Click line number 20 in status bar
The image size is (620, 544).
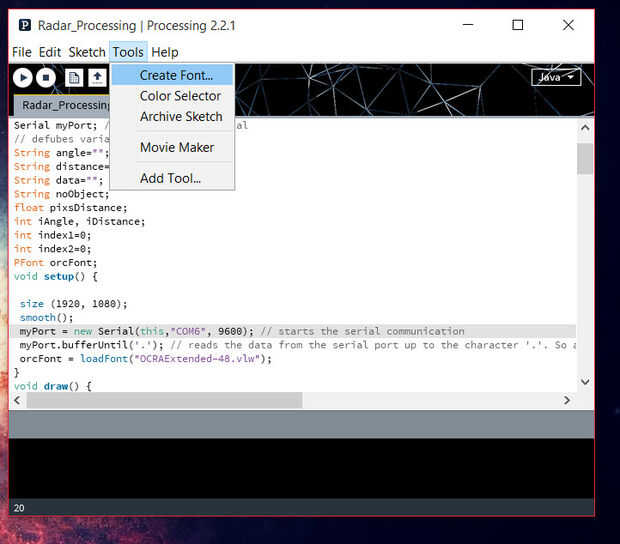(x=19, y=508)
